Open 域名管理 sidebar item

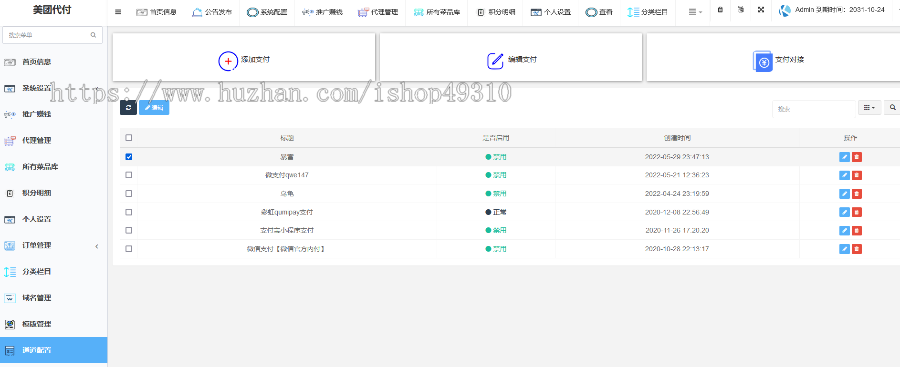(53, 298)
